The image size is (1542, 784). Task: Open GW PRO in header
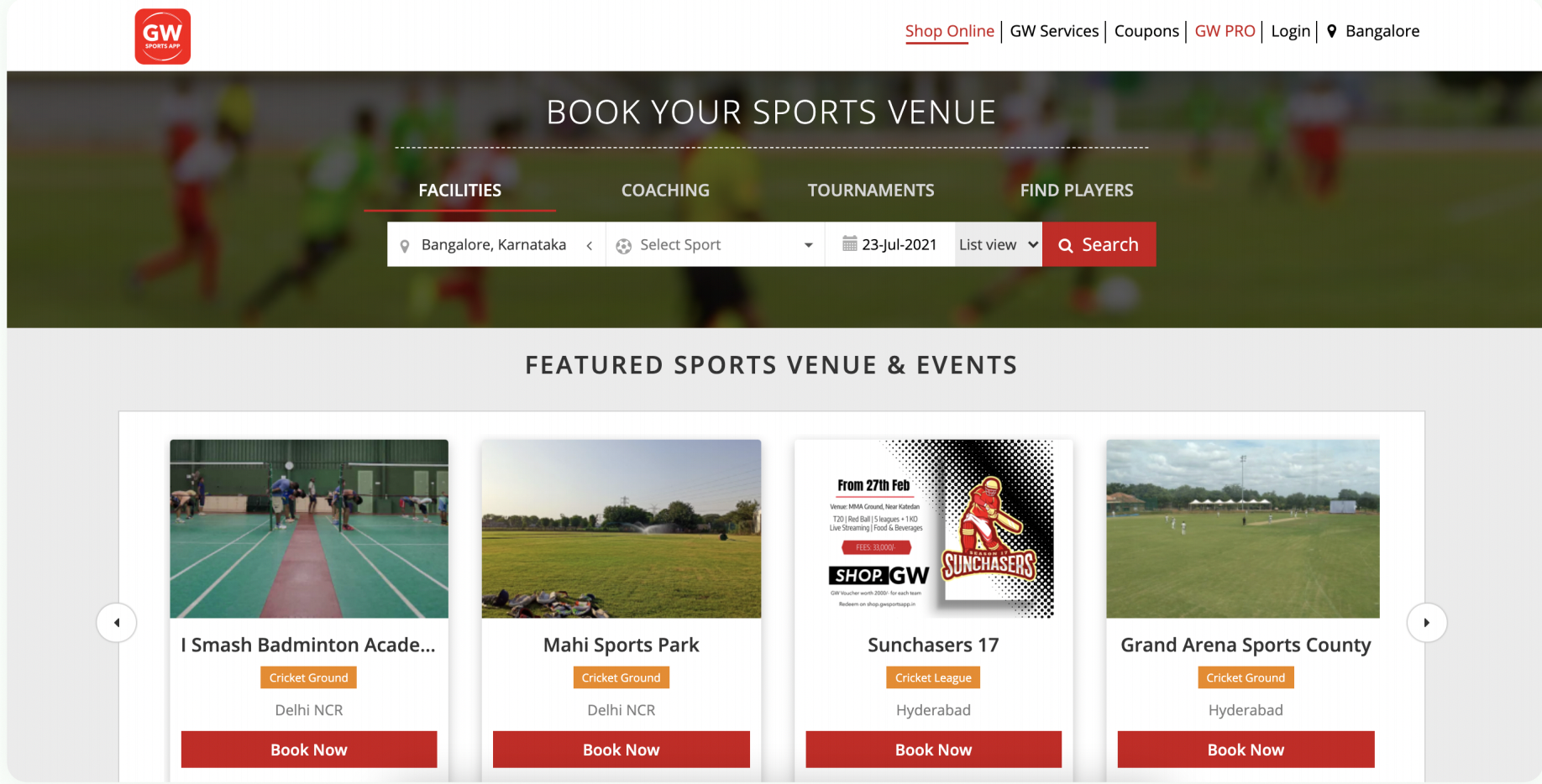point(1225,31)
